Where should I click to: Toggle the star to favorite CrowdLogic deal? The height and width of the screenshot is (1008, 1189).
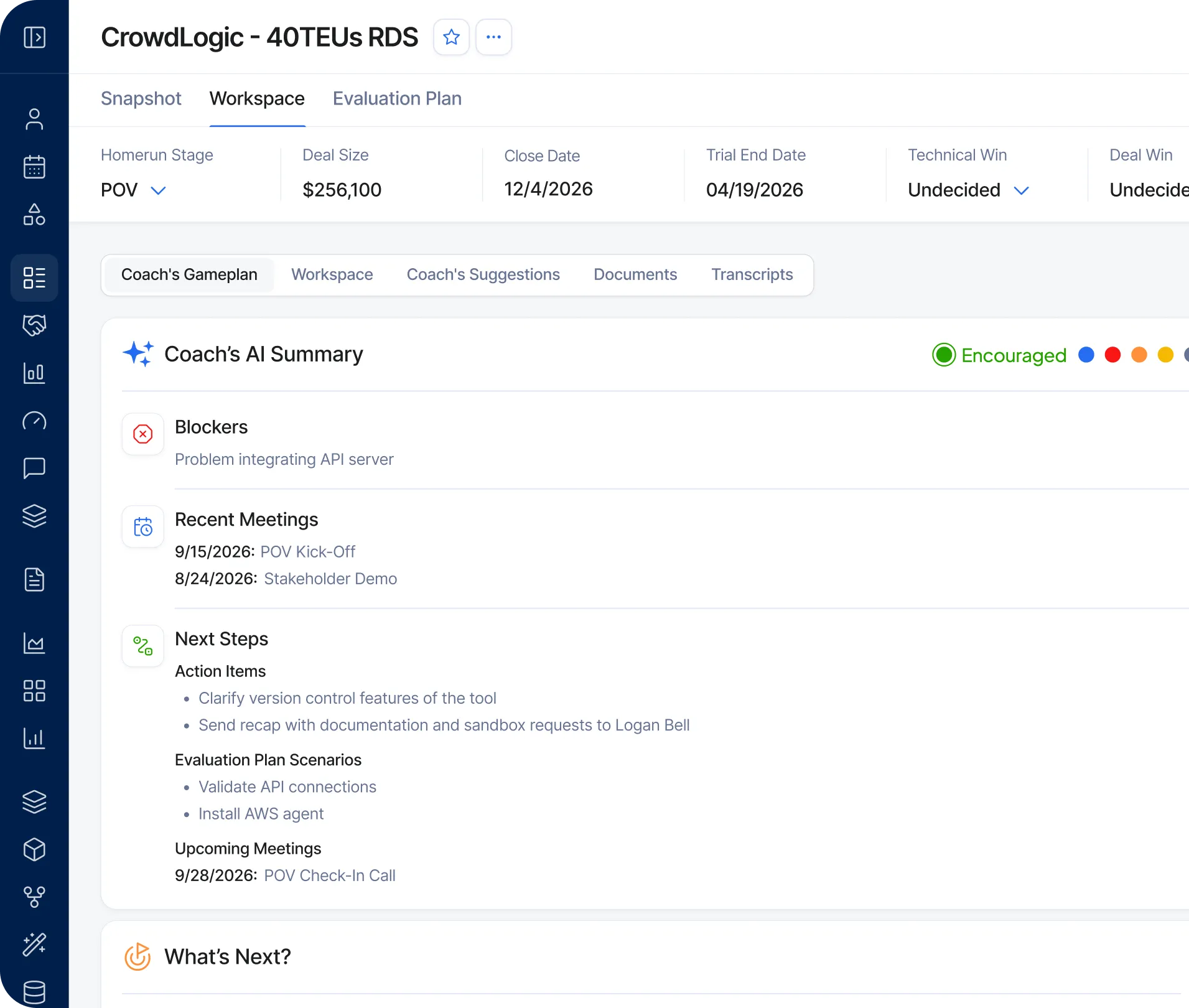(451, 37)
